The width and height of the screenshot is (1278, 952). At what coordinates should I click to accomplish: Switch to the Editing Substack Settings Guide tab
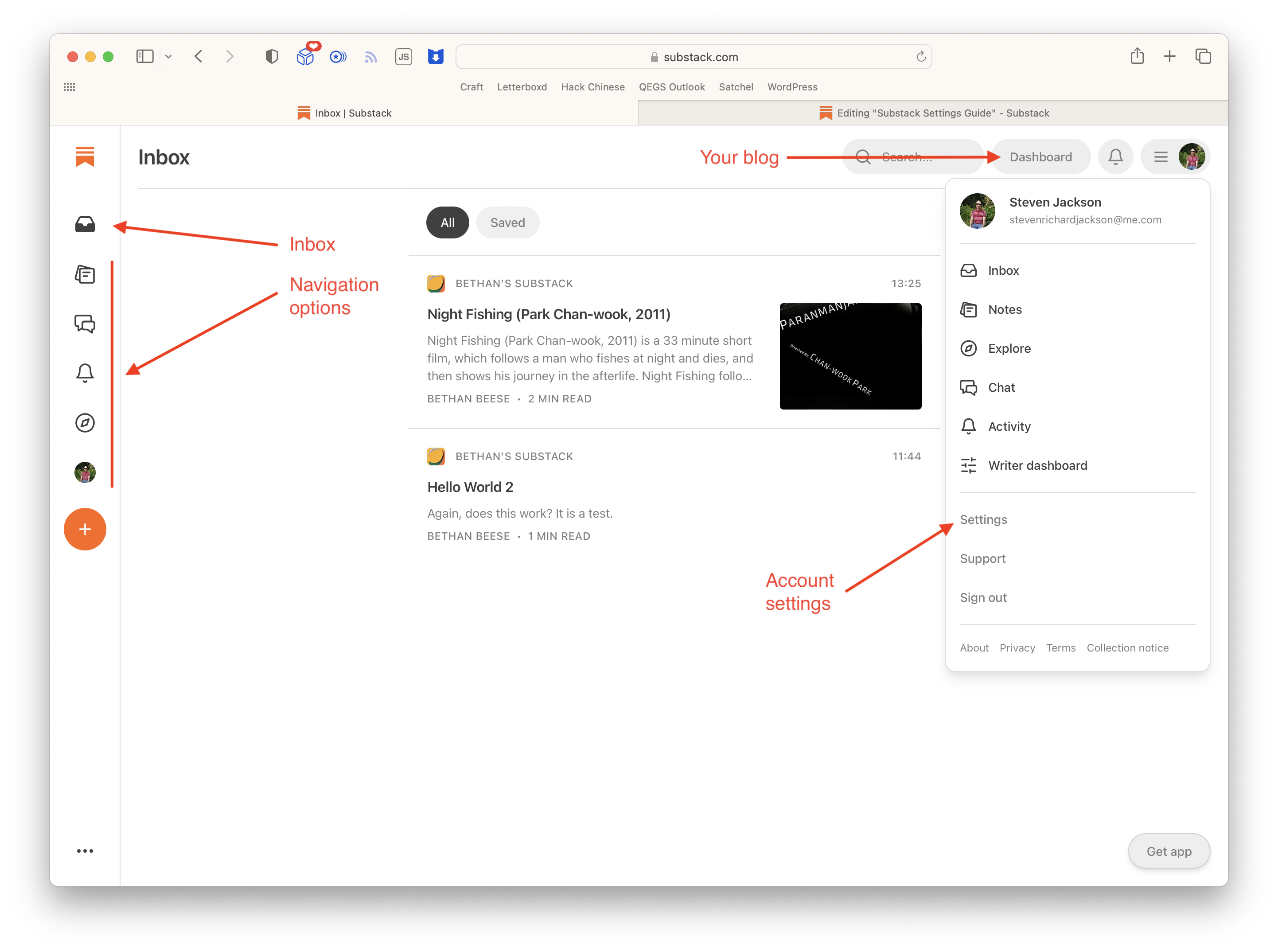(933, 113)
